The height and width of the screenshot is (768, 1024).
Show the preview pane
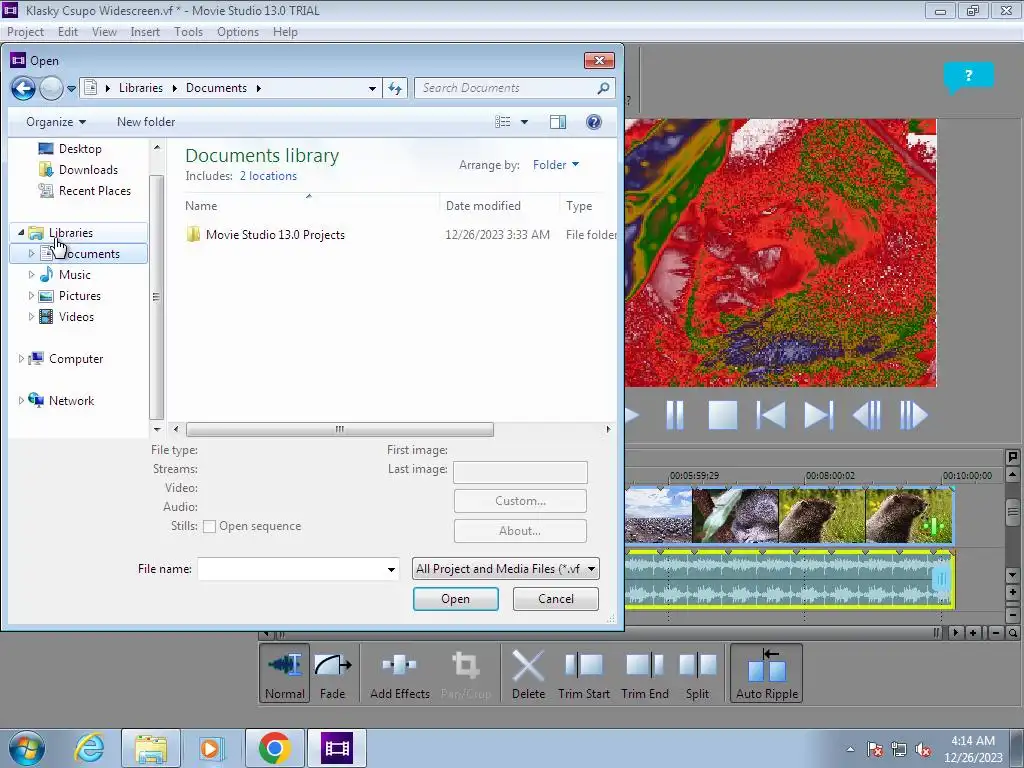coord(558,122)
